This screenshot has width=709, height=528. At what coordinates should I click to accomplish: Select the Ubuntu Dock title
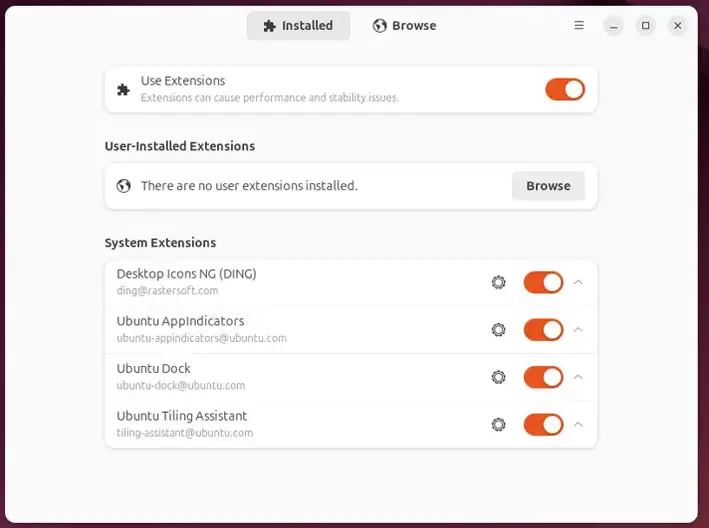[154, 368]
